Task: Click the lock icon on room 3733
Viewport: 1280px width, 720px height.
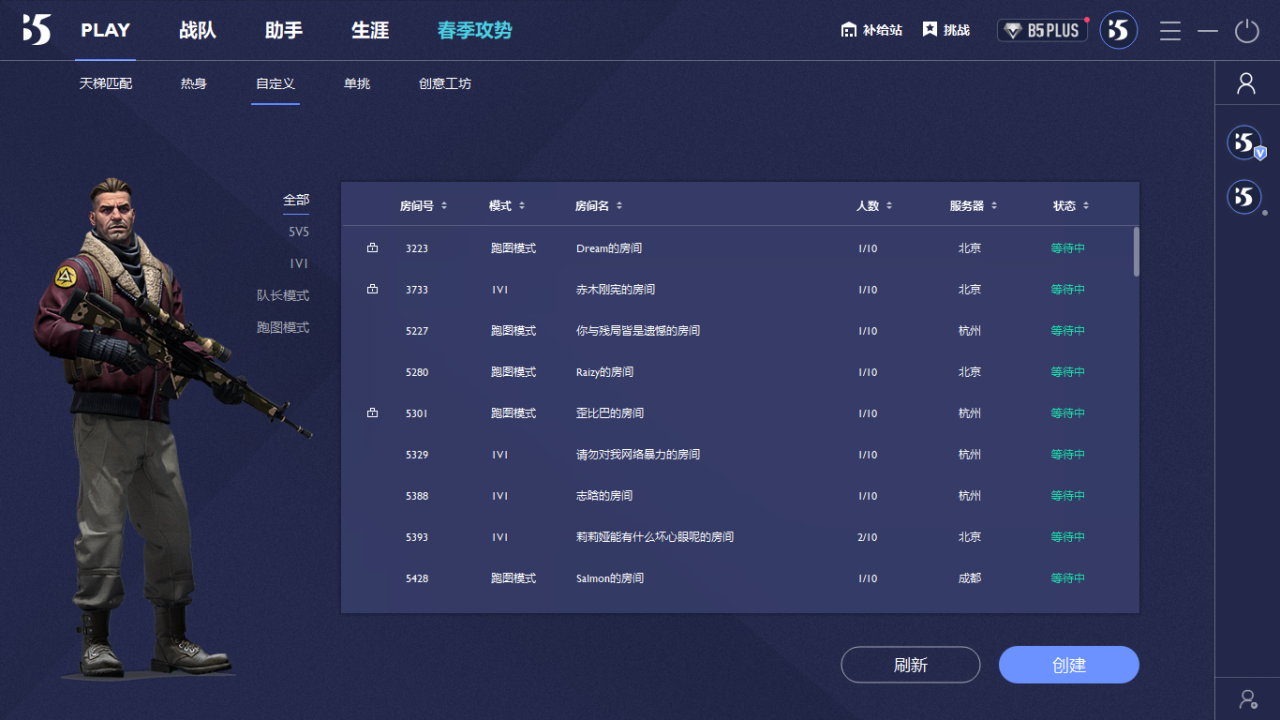Action: point(373,289)
